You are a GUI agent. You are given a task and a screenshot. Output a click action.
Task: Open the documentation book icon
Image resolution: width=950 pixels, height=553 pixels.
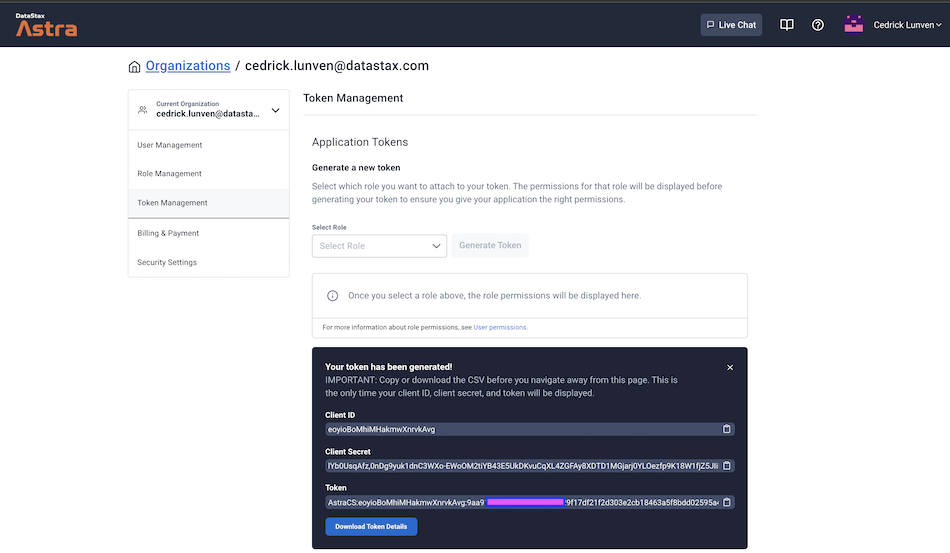click(x=786, y=25)
